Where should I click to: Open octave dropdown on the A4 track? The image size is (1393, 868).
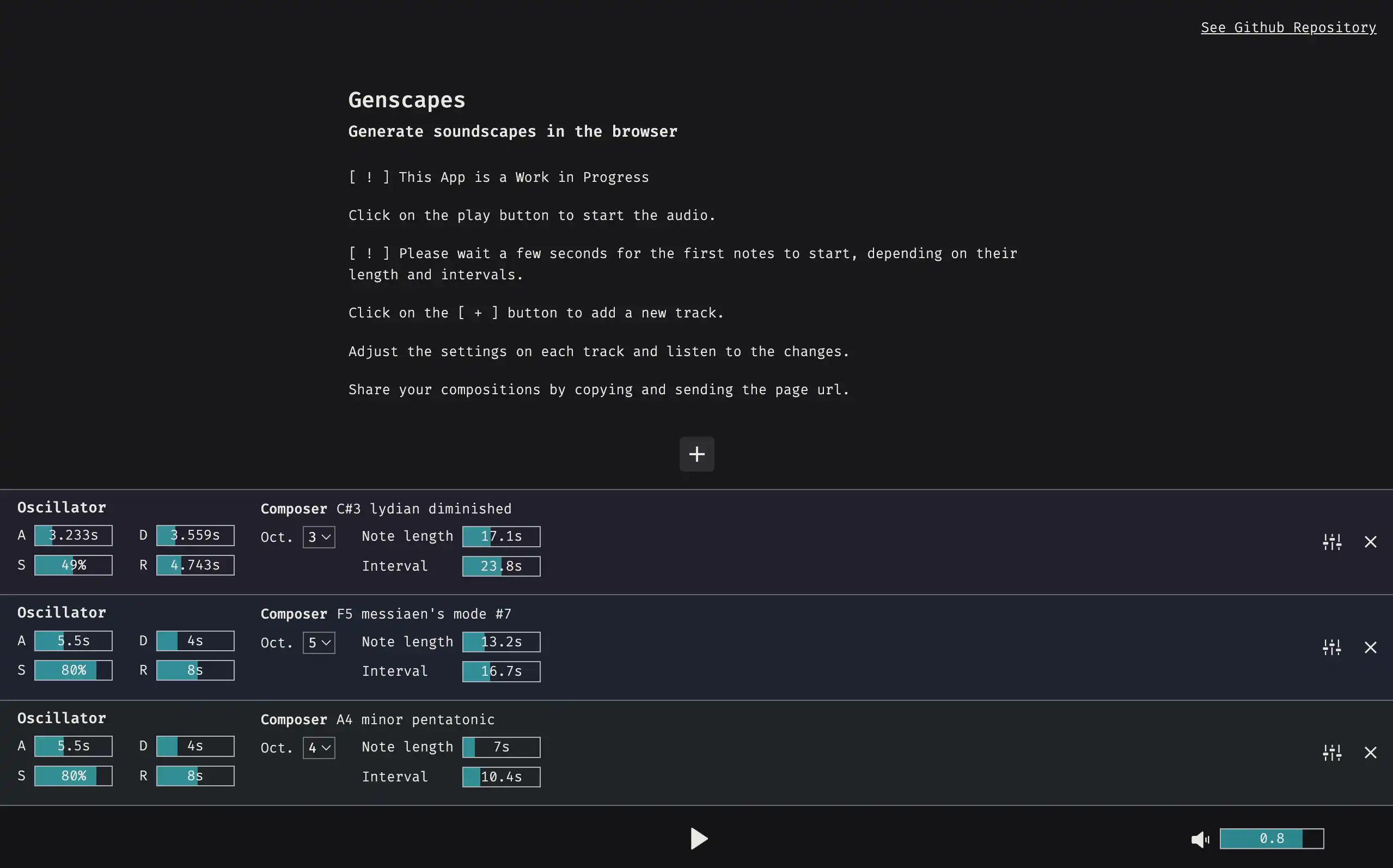(319, 748)
